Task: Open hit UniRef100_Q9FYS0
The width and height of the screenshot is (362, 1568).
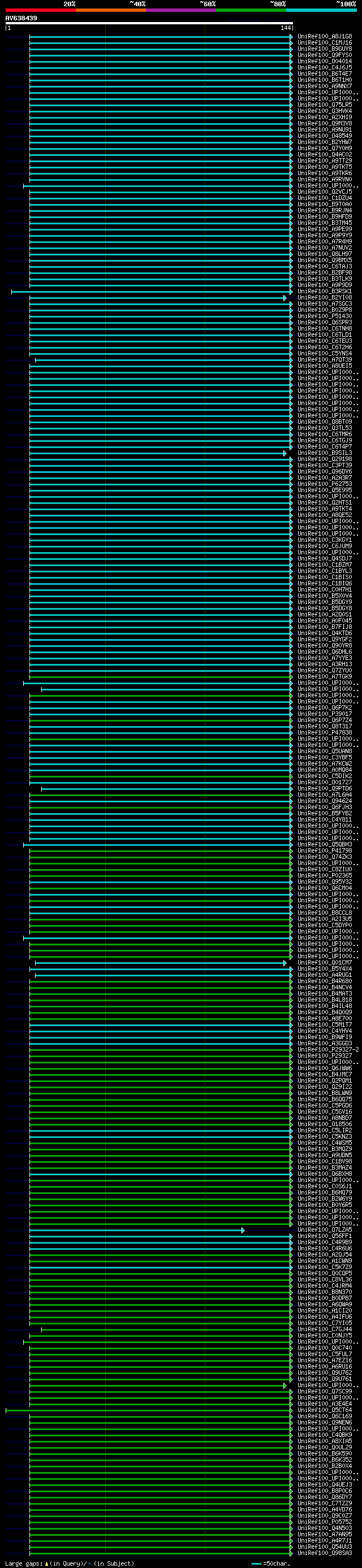Action: 325,55
